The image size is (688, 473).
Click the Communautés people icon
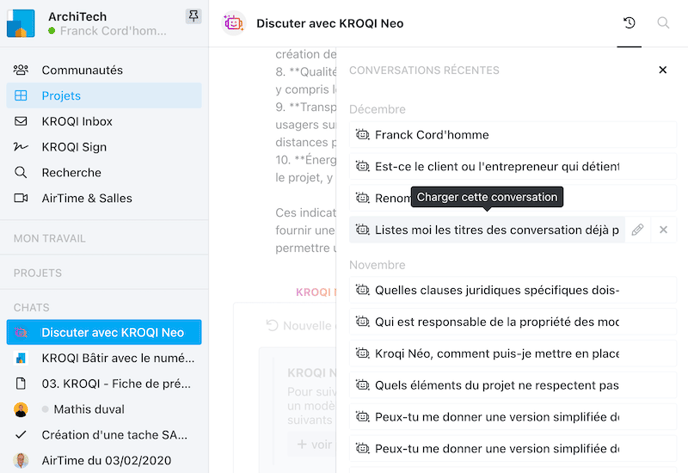pos(21,70)
